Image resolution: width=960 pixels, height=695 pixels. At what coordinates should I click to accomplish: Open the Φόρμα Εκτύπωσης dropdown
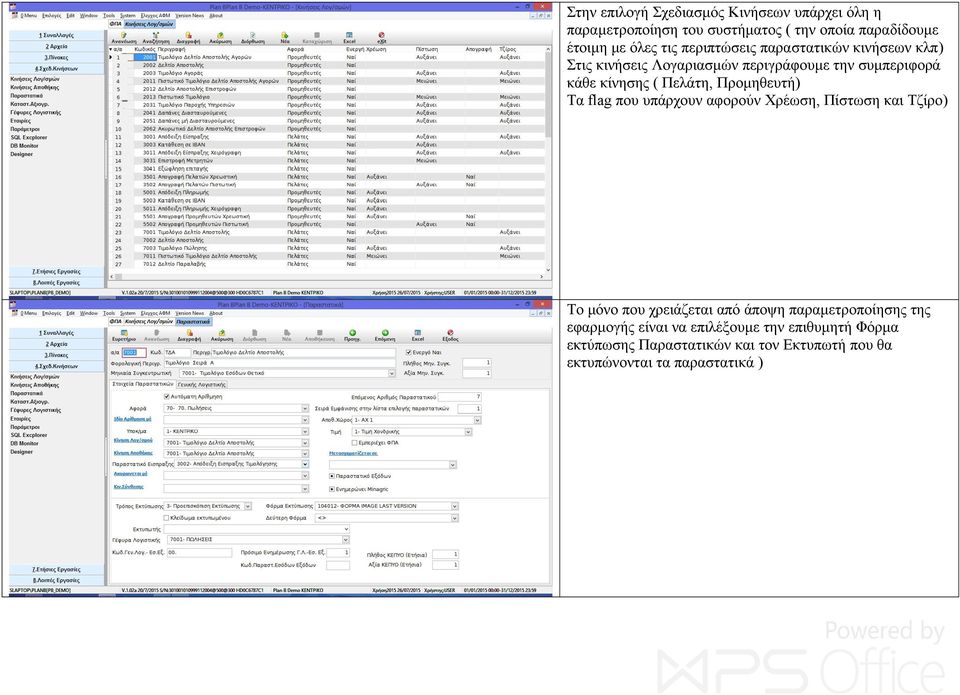click(x=454, y=506)
